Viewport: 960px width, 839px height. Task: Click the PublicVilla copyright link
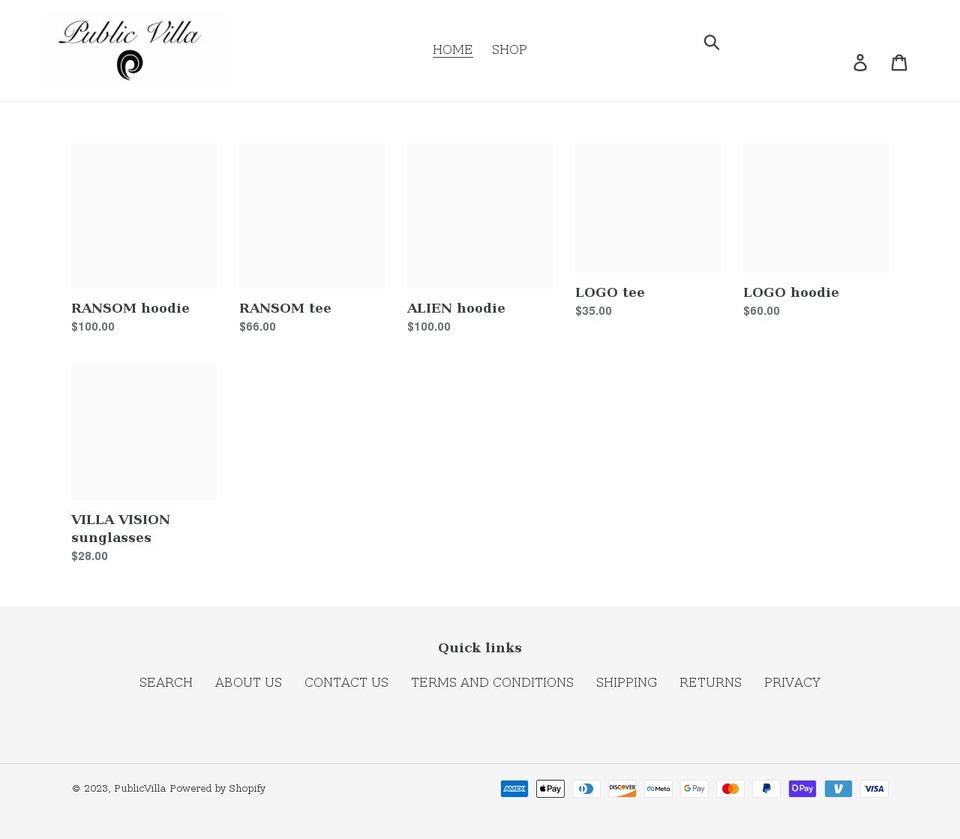pyautogui.click(x=140, y=789)
